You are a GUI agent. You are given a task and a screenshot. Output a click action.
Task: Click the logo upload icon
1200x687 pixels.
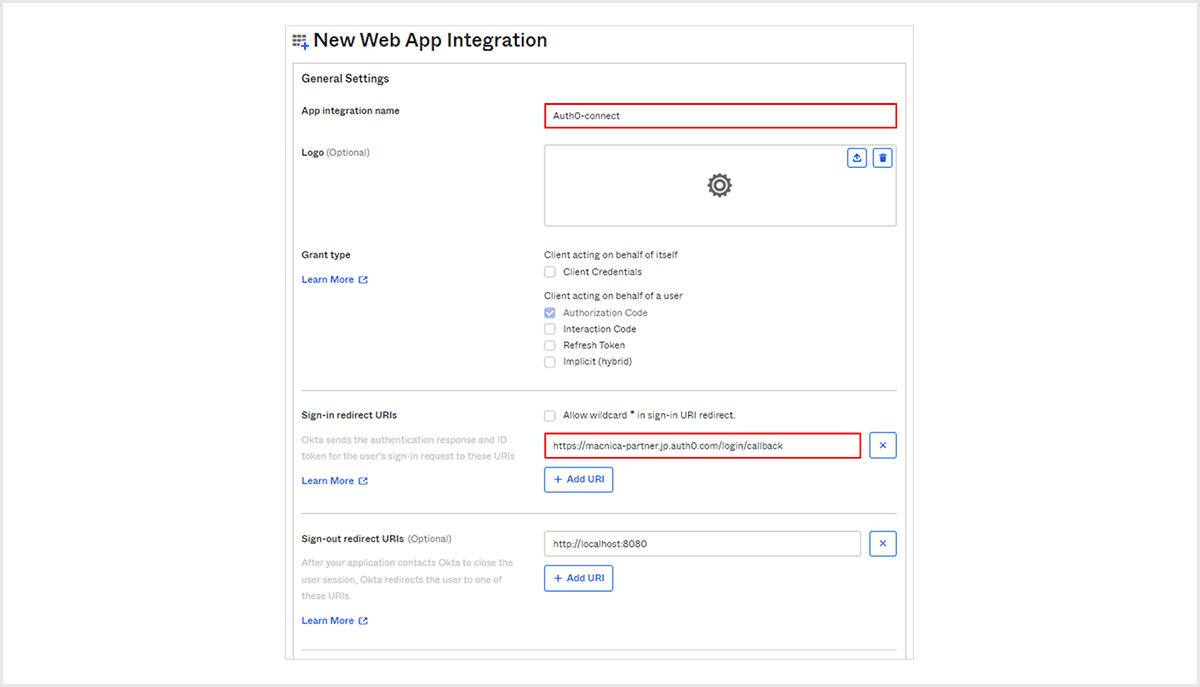(x=857, y=158)
